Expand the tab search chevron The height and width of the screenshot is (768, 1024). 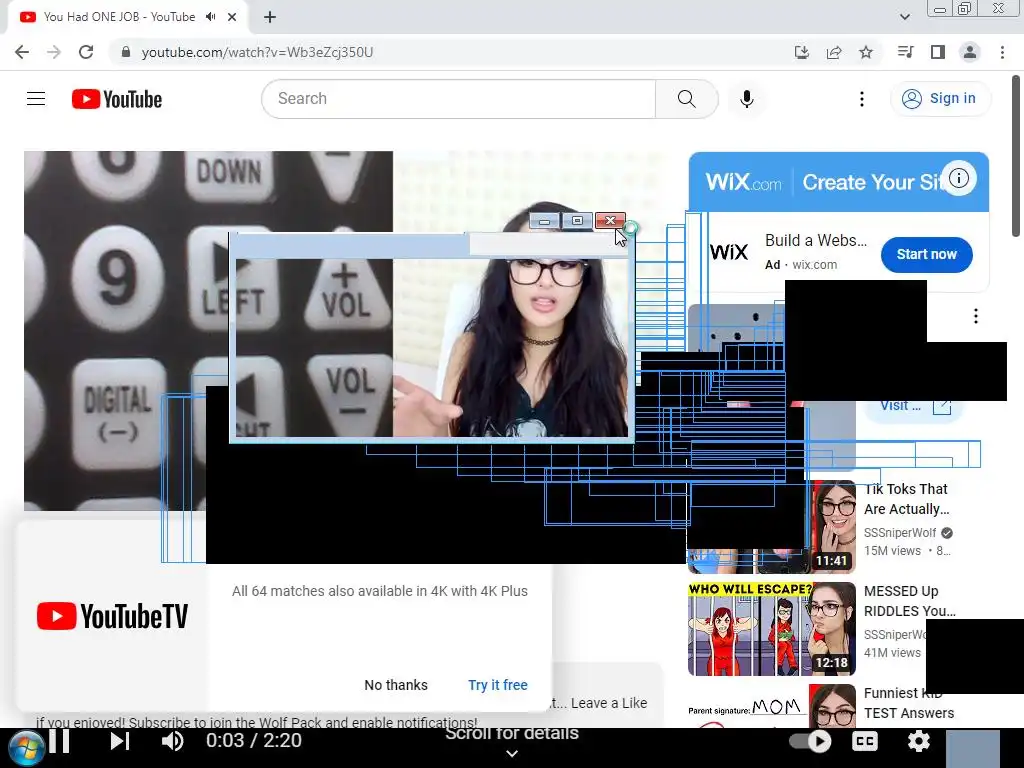coord(905,17)
